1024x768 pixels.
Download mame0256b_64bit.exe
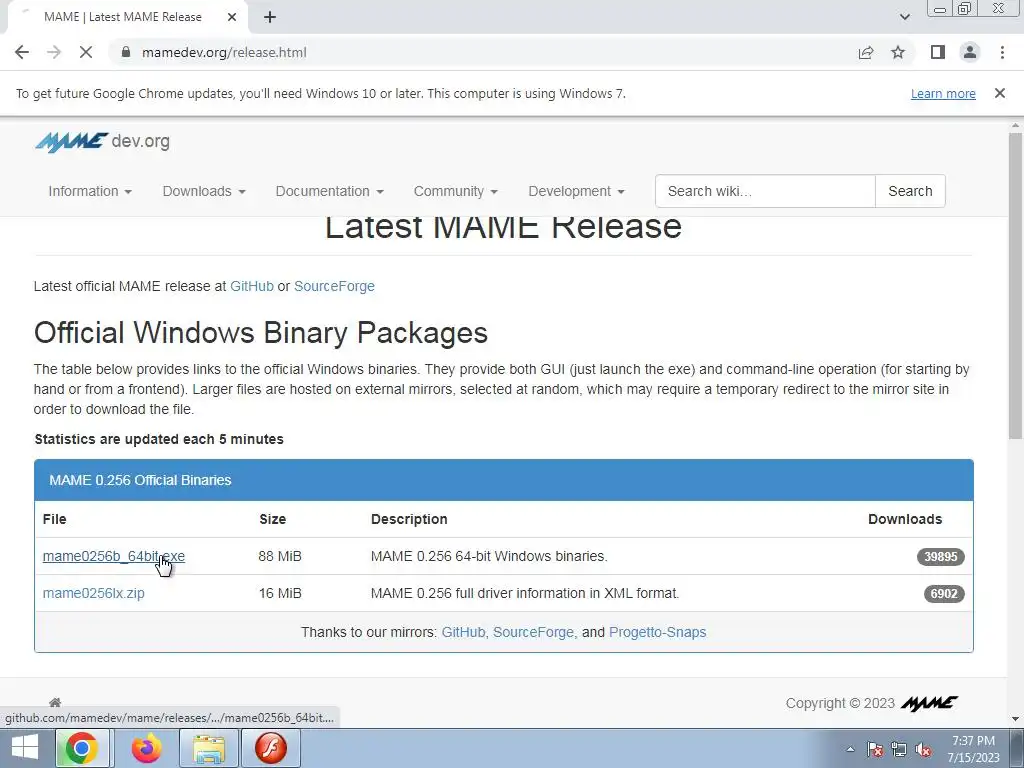(x=114, y=556)
